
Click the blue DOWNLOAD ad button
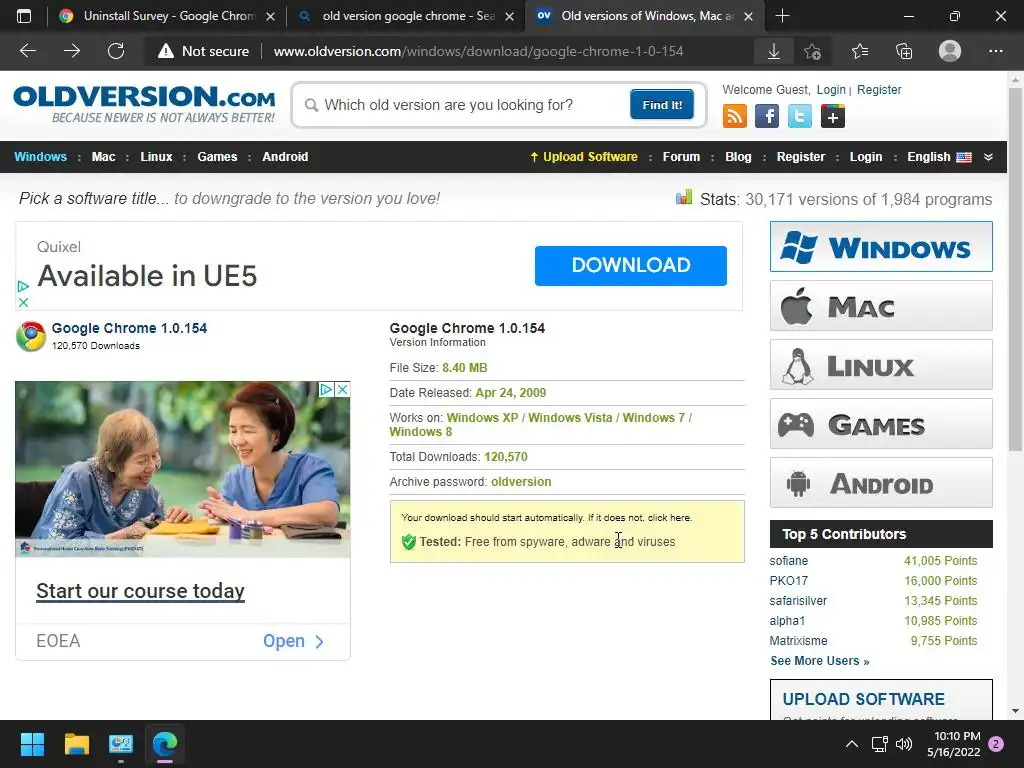click(x=631, y=266)
